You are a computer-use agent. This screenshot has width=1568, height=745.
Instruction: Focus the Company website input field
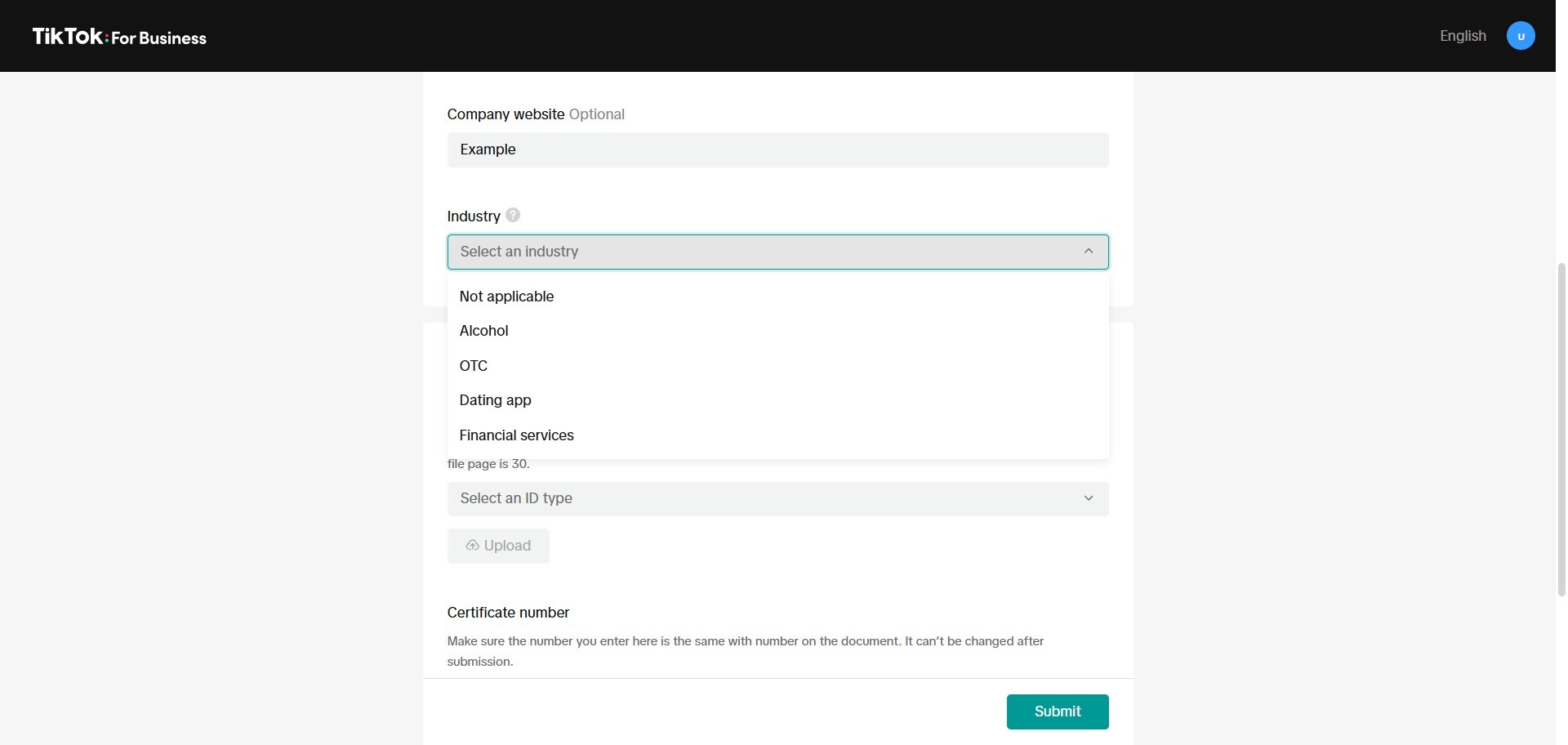[x=777, y=149]
